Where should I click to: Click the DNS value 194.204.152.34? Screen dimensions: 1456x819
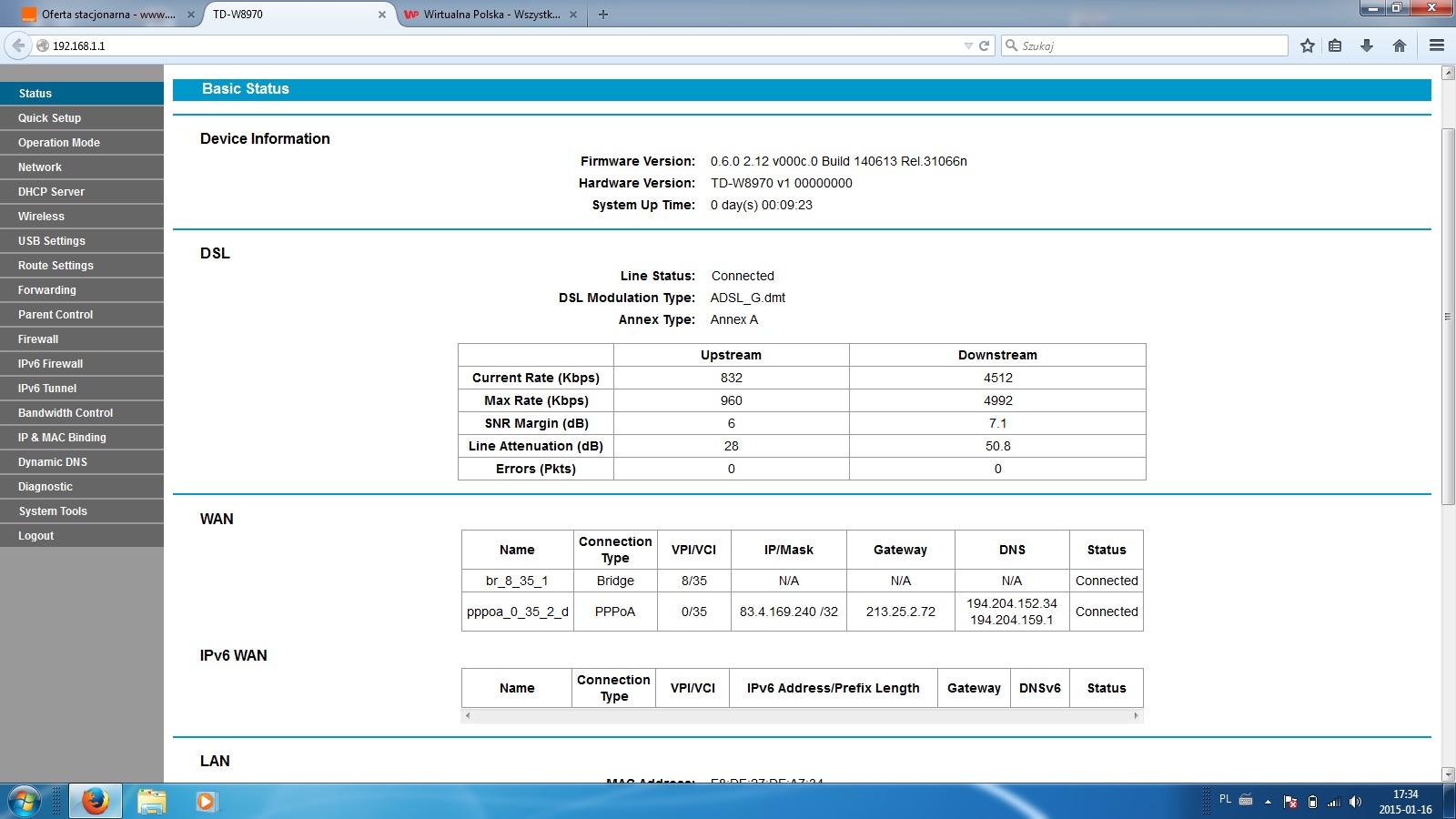tap(1012, 603)
